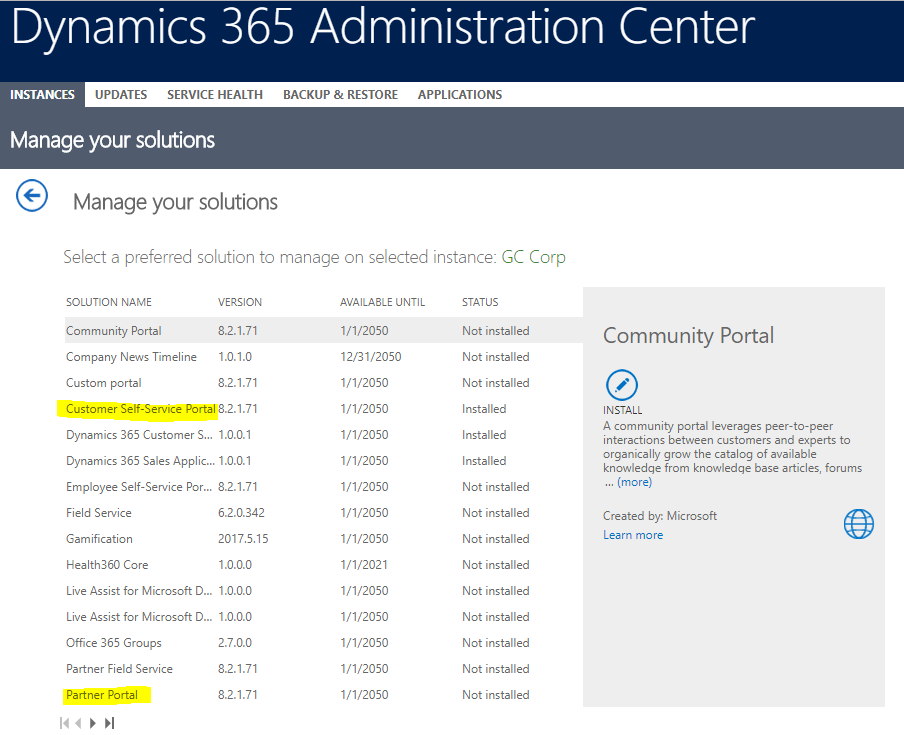904x735 pixels.
Task: Select the Office 365 Groups solution
Action: click(x=114, y=643)
